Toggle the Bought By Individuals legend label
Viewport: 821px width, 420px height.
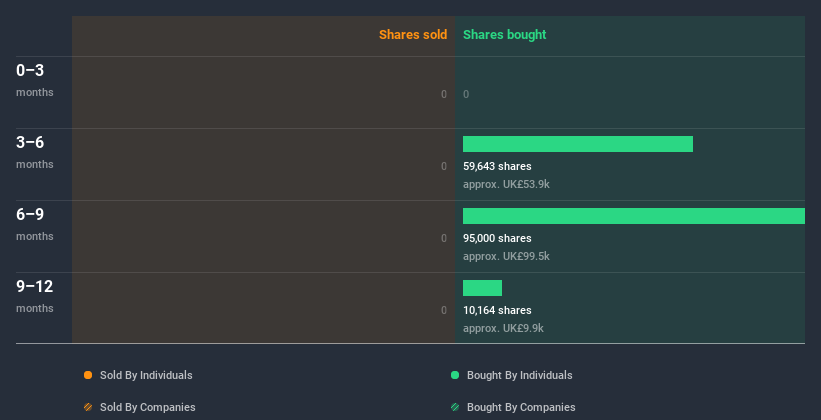click(519, 375)
